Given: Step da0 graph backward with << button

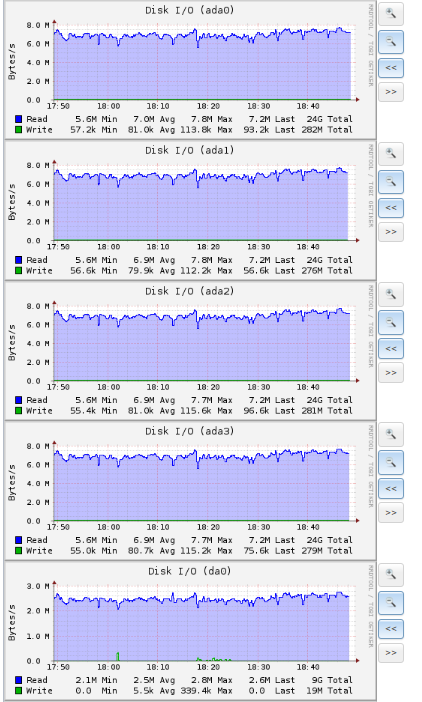Looking at the screenshot, I should 391,629.
